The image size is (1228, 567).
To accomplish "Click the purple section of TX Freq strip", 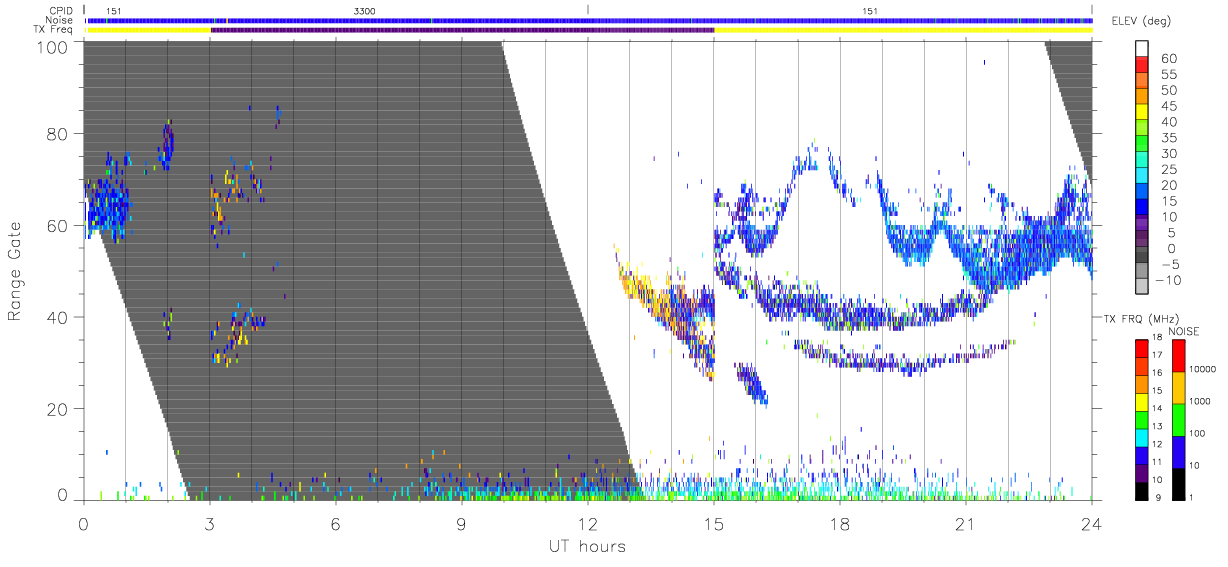I will coord(462,30).
